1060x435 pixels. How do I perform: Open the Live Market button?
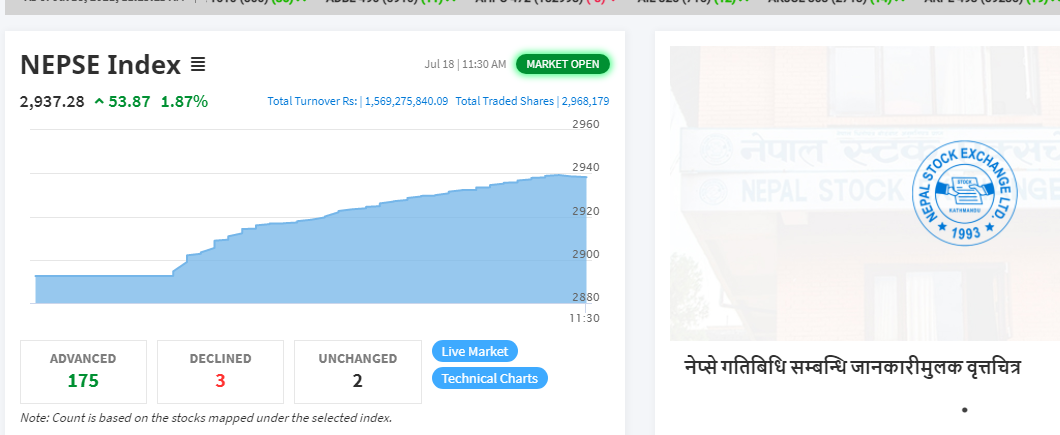(x=475, y=351)
